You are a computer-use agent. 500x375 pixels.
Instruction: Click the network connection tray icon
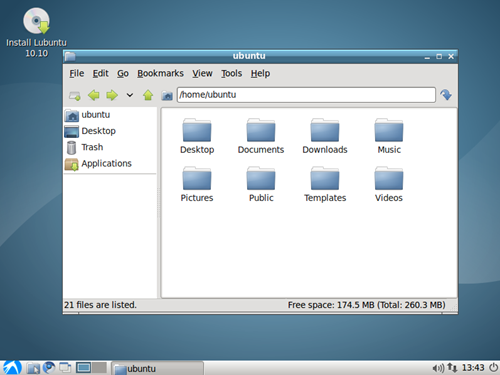pyautogui.click(x=452, y=368)
